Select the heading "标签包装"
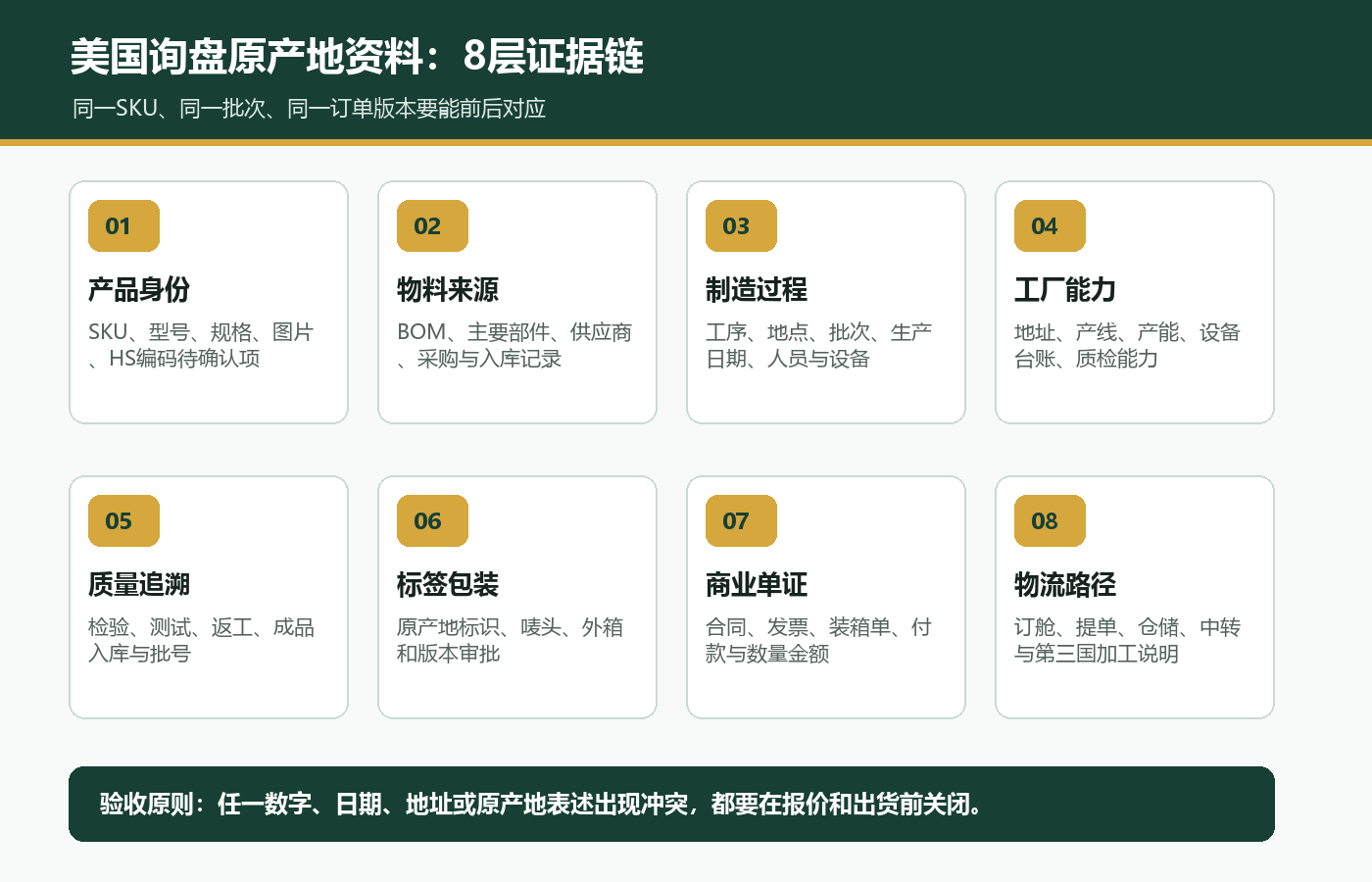 click(x=448, y=585)
